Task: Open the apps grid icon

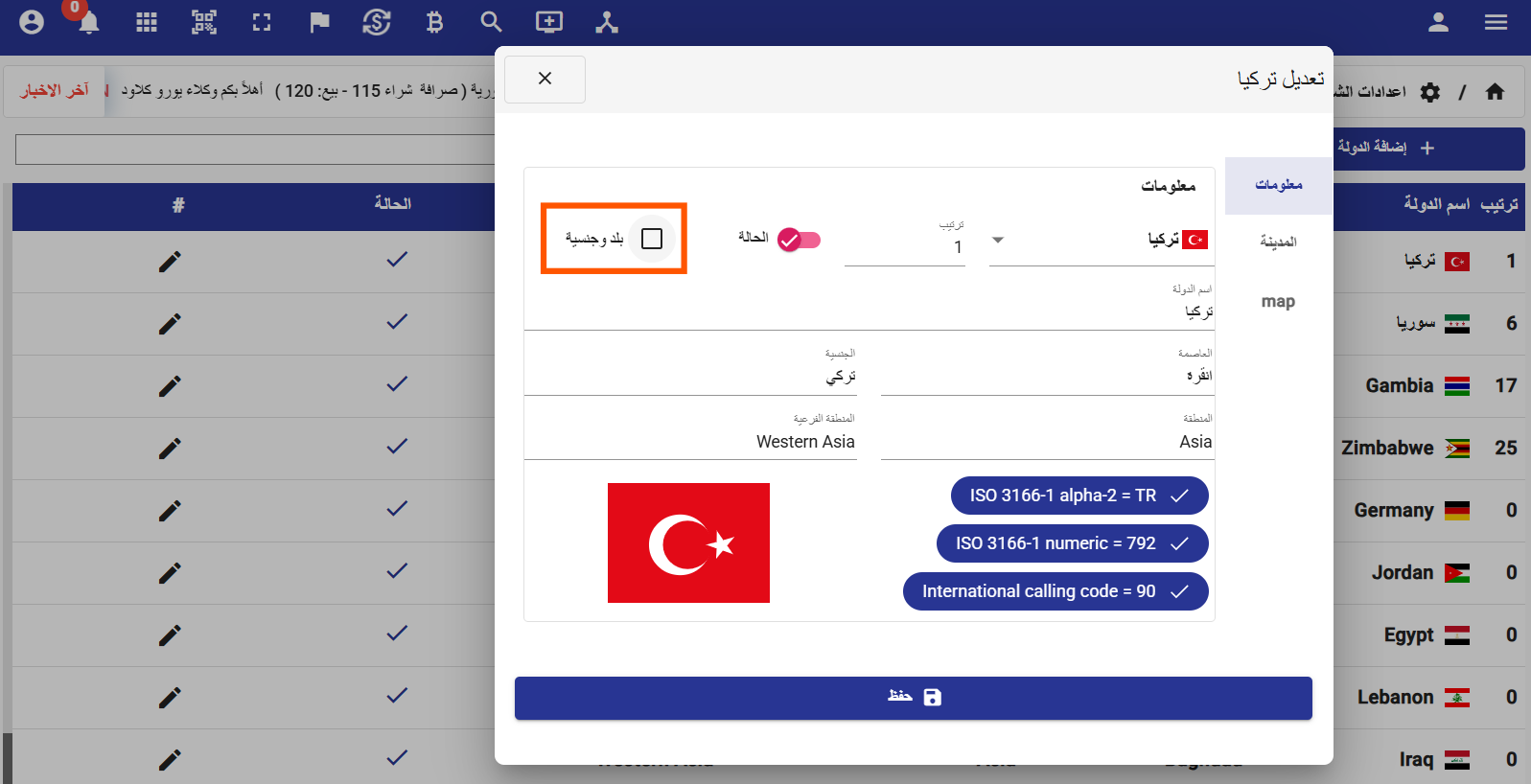Action: click(147, 23)
